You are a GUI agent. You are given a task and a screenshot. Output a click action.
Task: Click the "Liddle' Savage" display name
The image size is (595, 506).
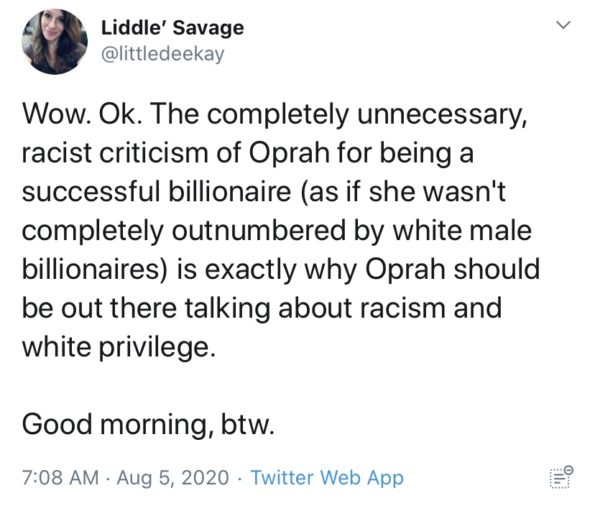coord(172,28)
